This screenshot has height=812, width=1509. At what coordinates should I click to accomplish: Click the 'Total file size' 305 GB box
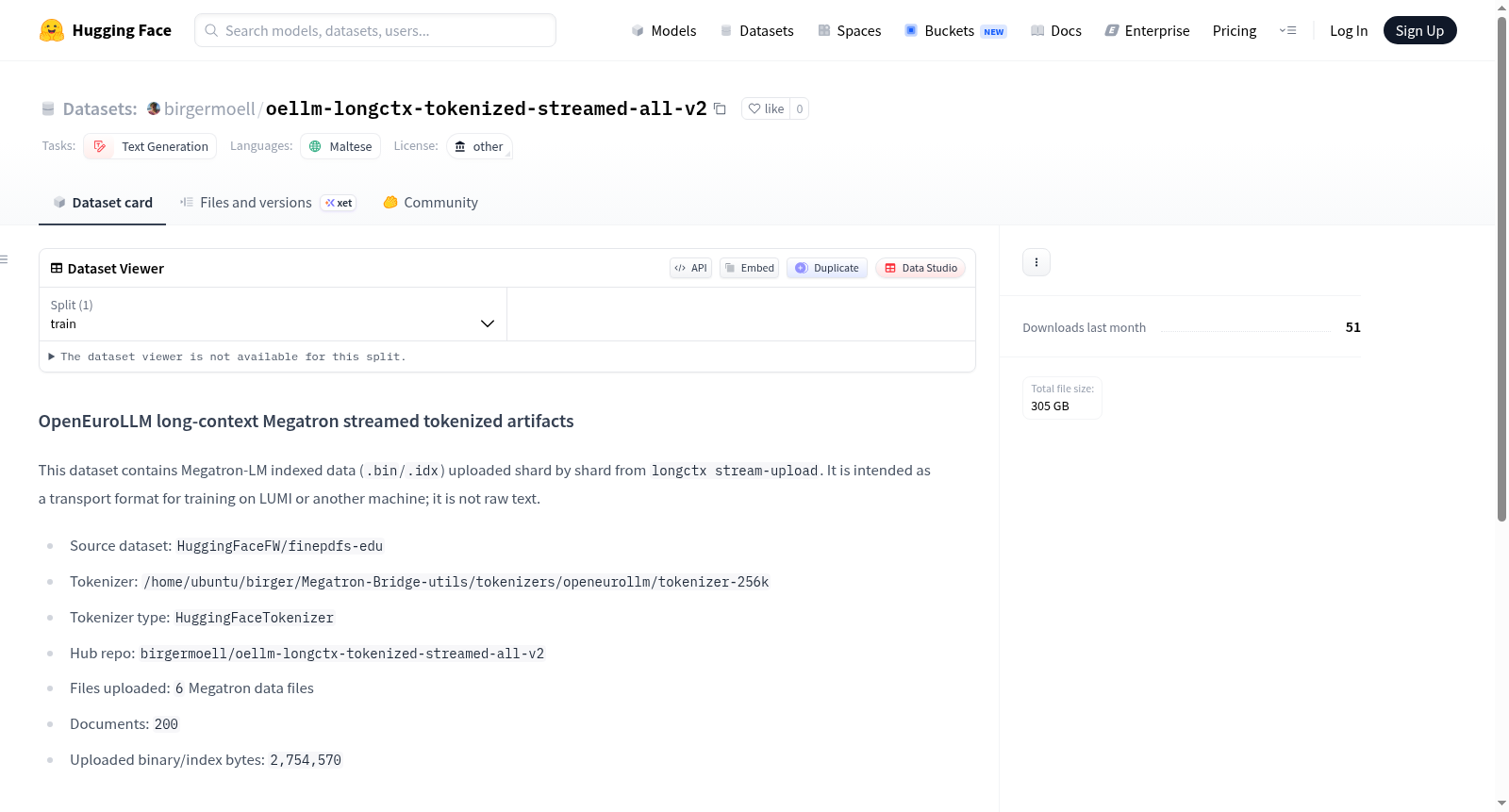coord(1062,398)
